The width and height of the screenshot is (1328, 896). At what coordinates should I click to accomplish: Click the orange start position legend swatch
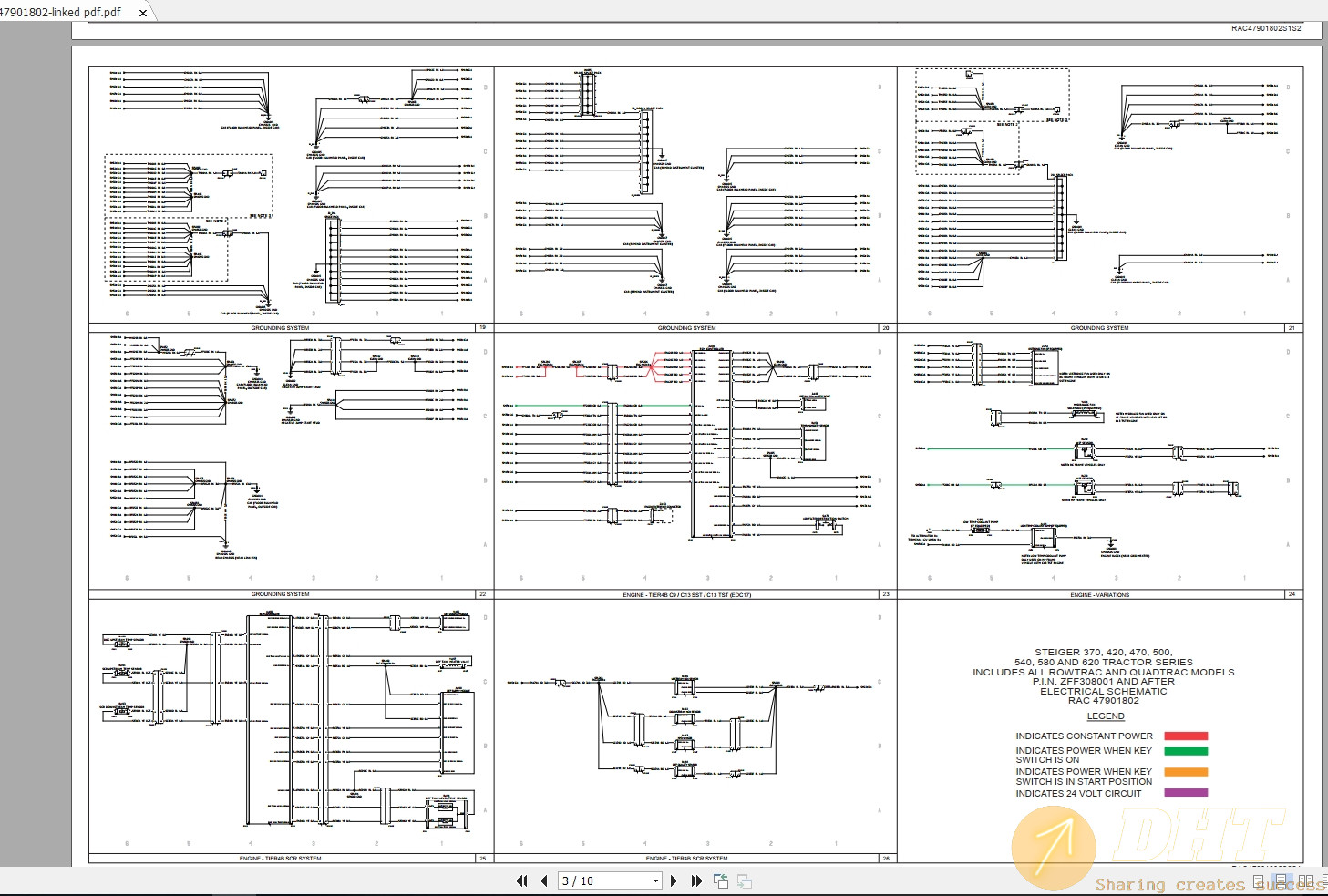1186,772
